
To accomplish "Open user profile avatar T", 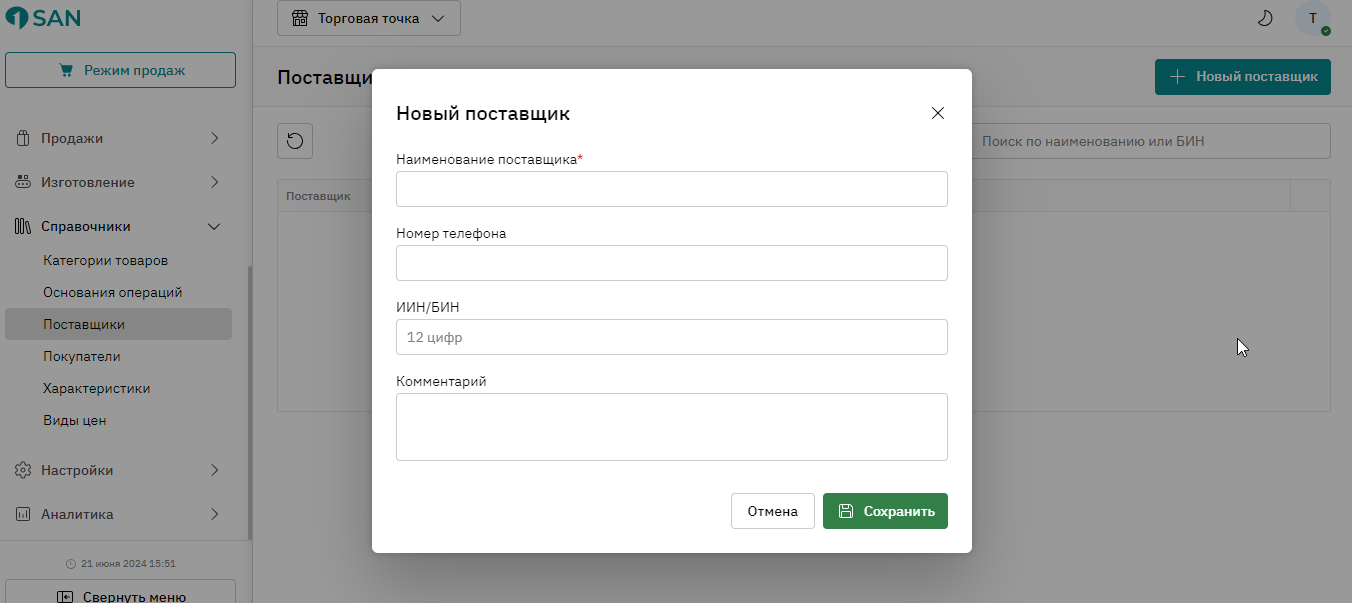I will click(x=1313, y=18).
